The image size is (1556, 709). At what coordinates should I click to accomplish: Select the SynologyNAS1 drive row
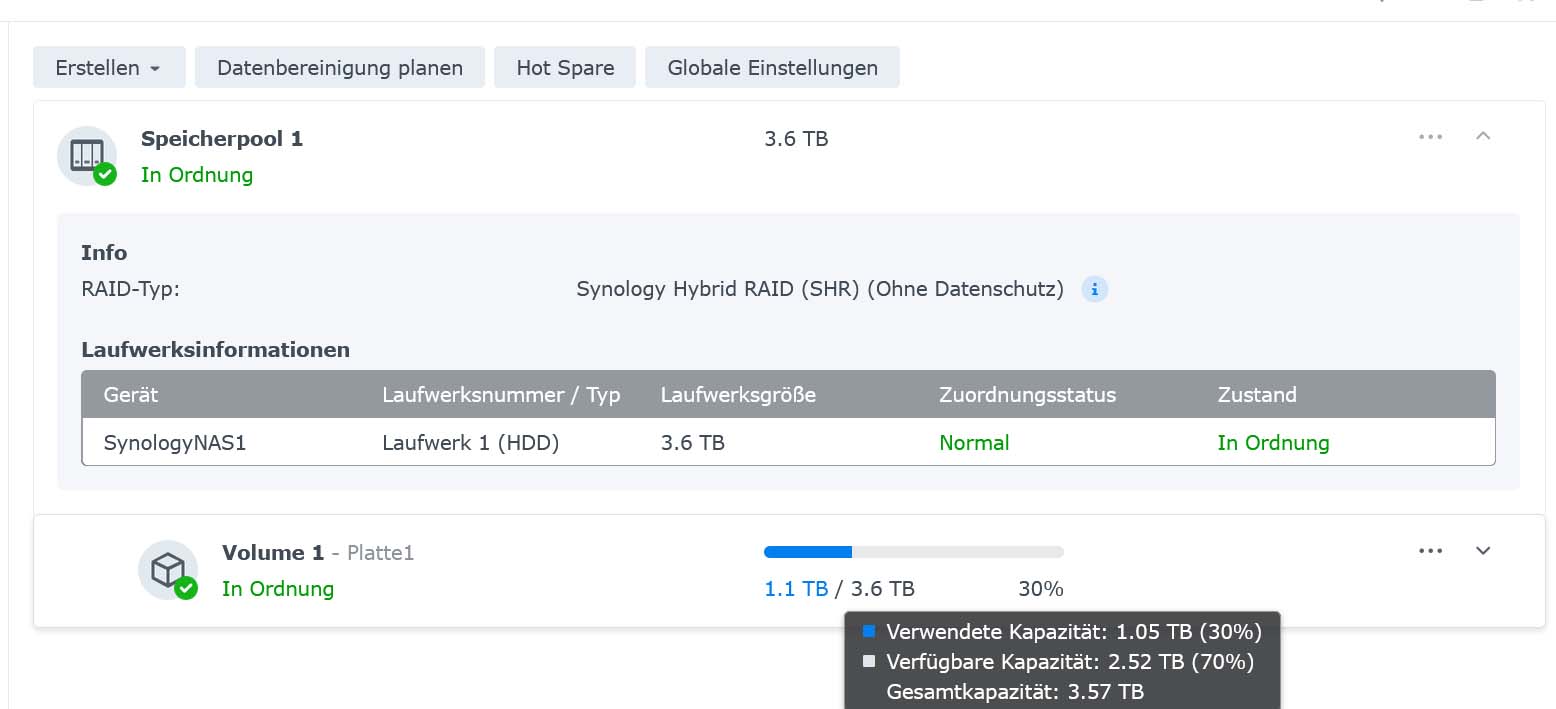pyautogui.click(x=788, y=442)
